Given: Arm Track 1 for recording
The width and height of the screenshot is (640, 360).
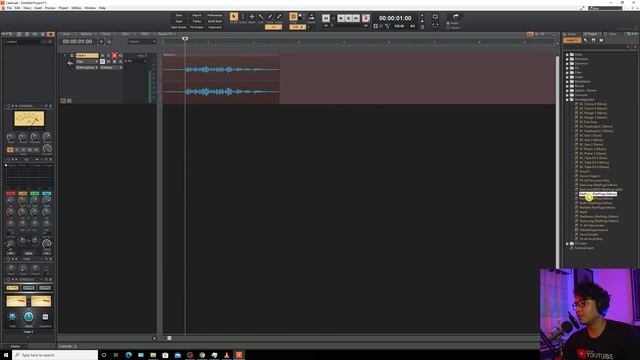Looking at the screenshot, I should (114, 56).
